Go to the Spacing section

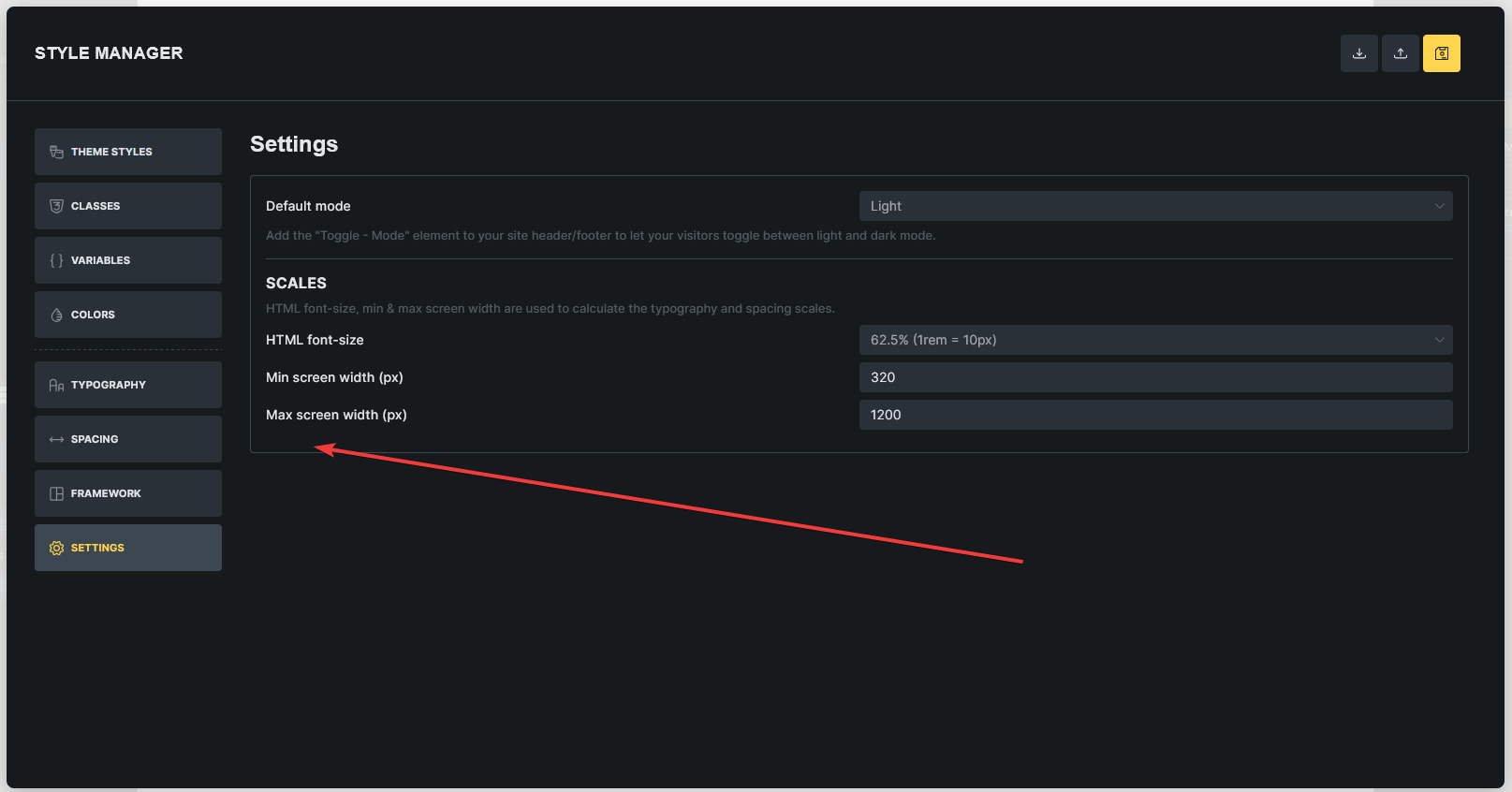tap(128, 439)
